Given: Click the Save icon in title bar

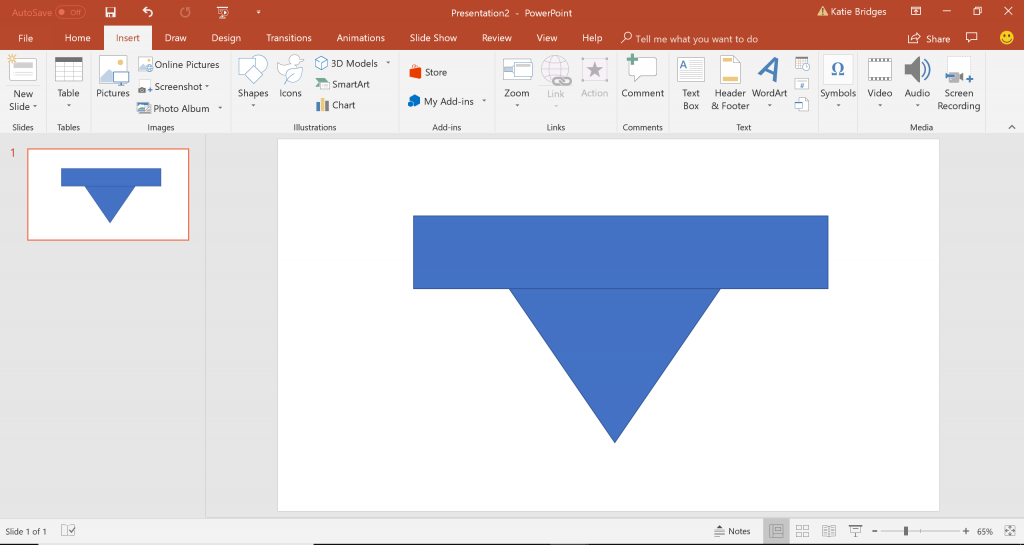Looking at the screenshot, I should point(110,12).
